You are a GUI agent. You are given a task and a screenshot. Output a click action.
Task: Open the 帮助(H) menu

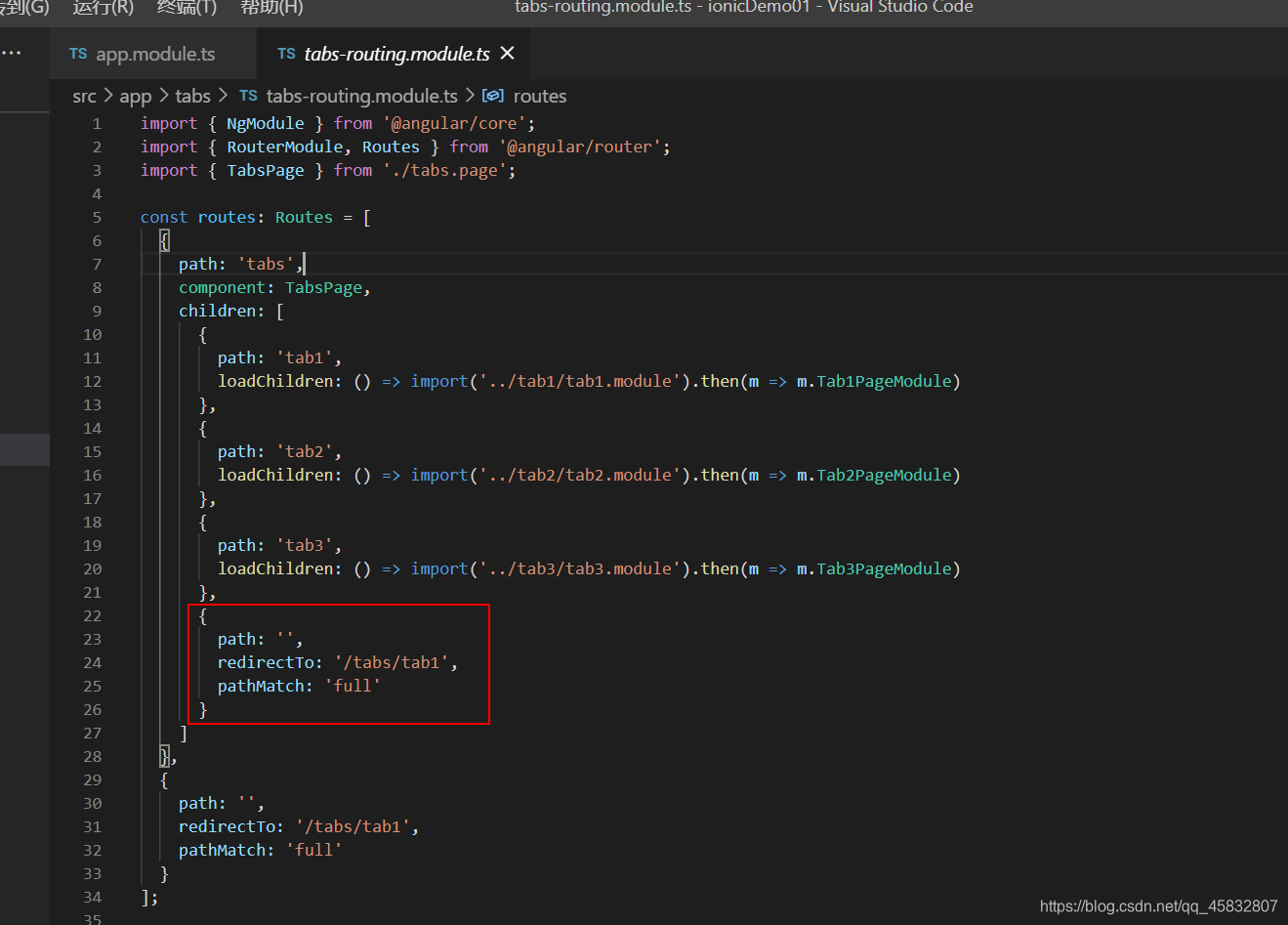(x=271, y=8)
